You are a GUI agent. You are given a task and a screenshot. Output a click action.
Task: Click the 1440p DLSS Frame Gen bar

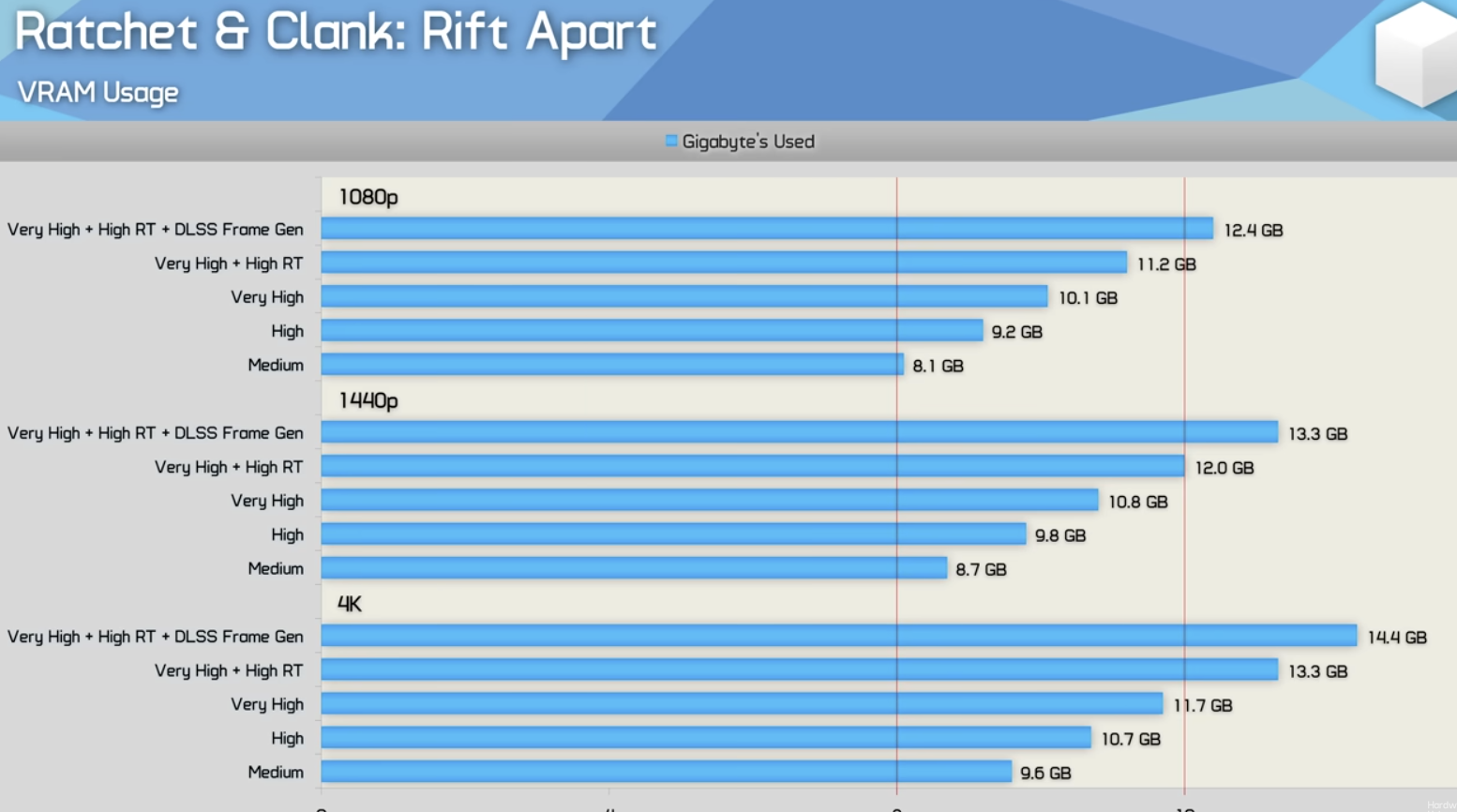(800, 432)
